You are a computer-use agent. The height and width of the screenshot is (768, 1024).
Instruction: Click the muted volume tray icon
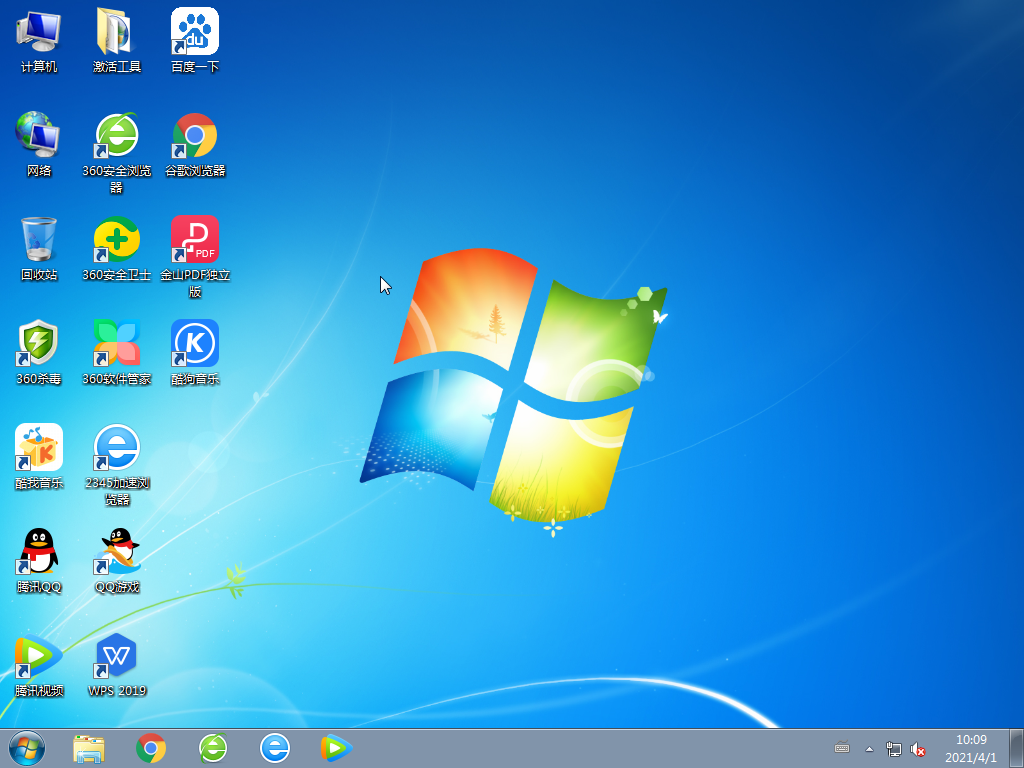(917, 748)
